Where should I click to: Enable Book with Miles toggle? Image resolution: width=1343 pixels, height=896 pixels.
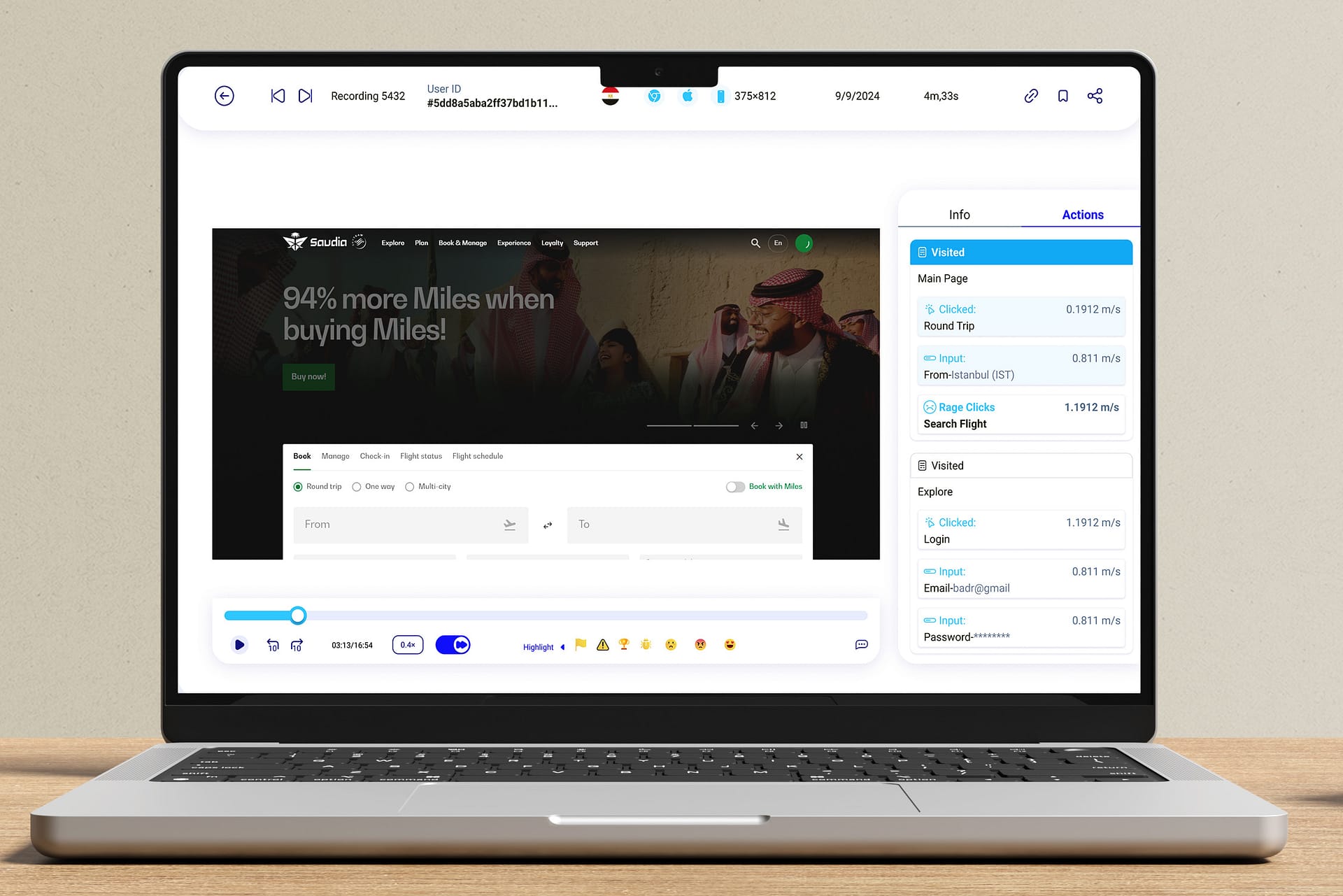735,487
